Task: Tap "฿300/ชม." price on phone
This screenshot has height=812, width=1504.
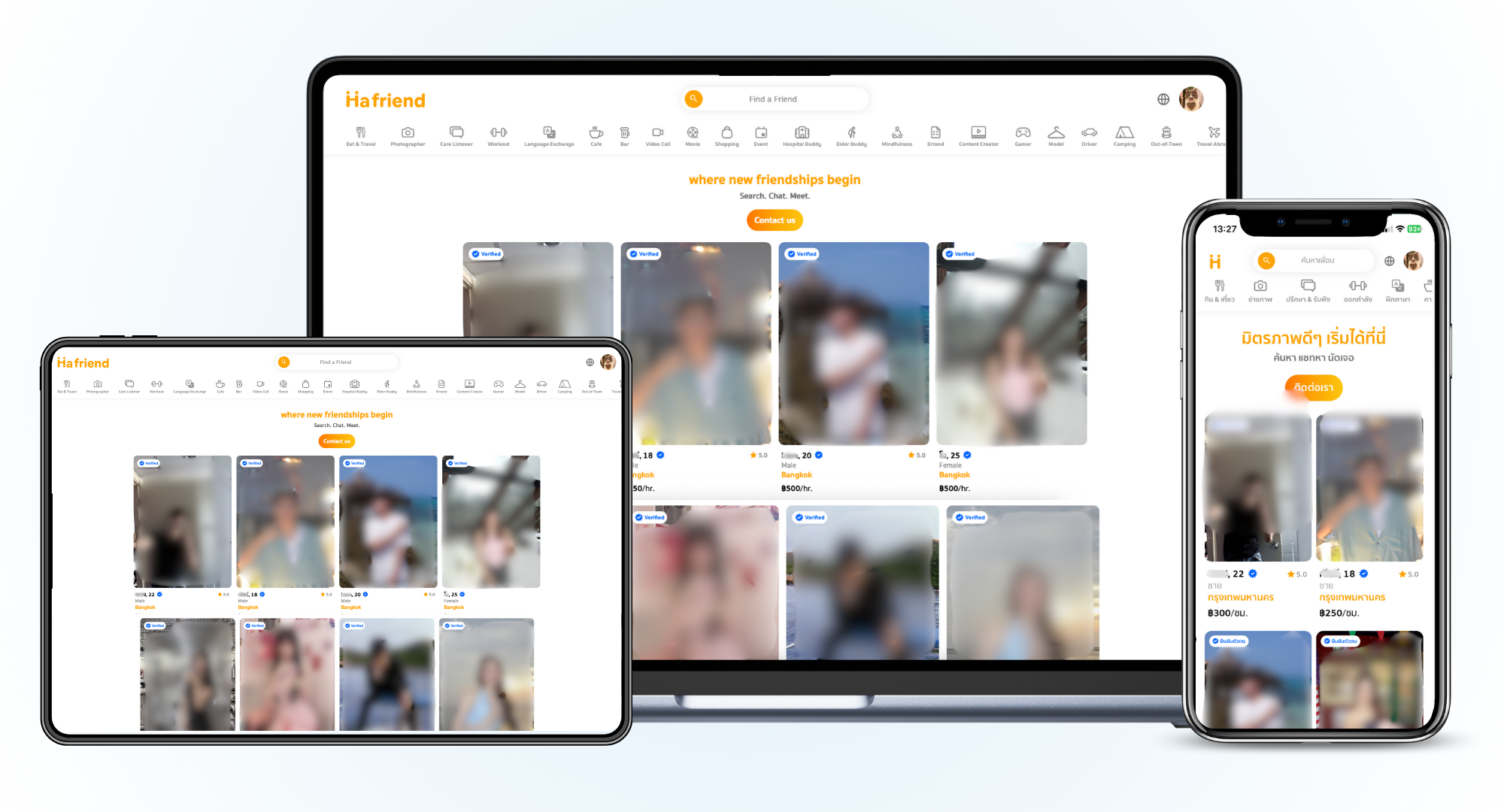Action: pyautogui.click(x=1227, y=614)
